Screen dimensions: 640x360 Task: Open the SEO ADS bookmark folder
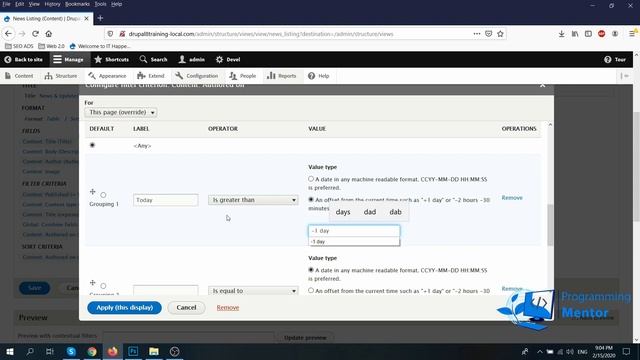tap(19, 46)
